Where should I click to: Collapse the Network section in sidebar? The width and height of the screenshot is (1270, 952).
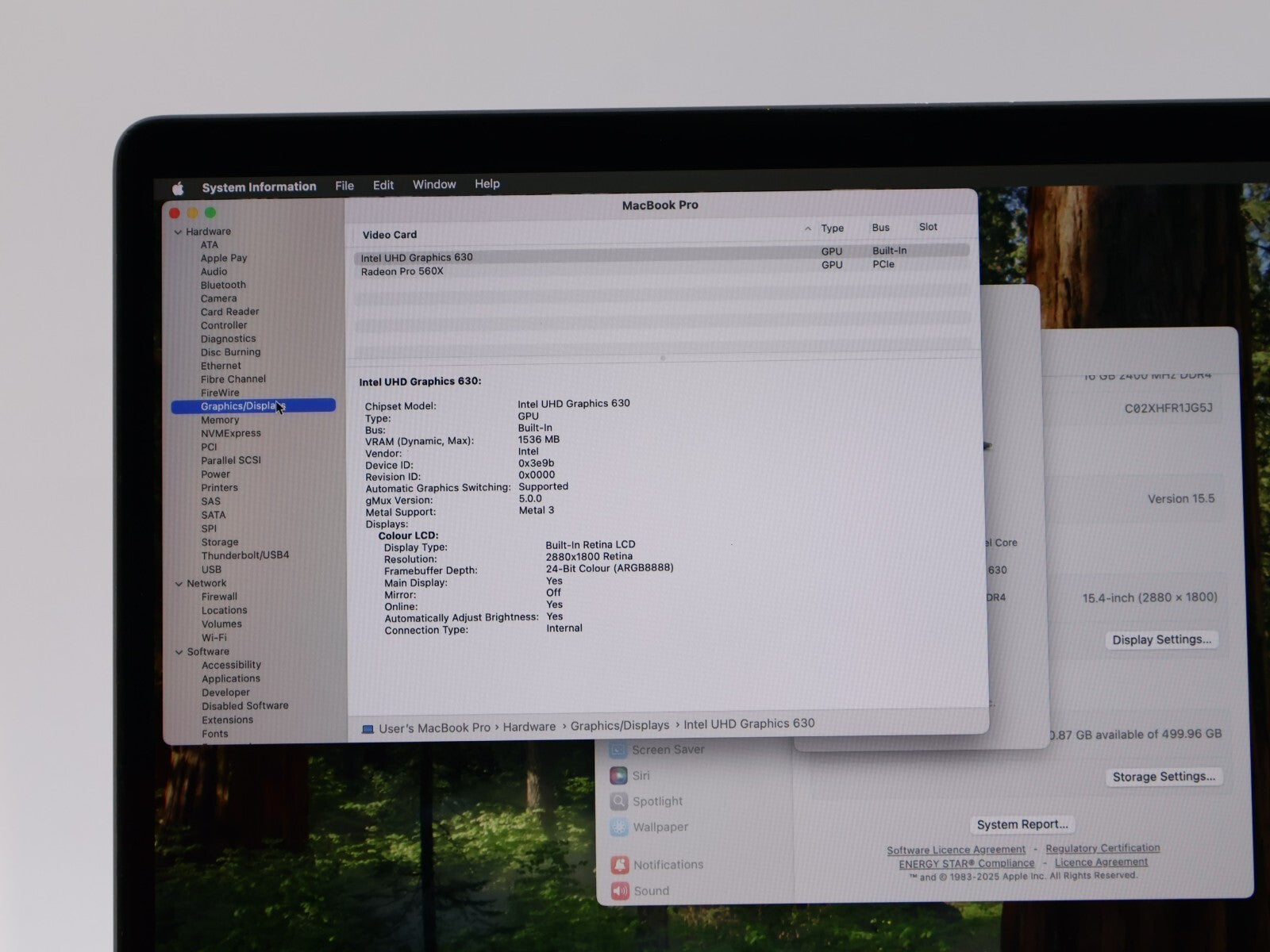[x=179, y=584]
